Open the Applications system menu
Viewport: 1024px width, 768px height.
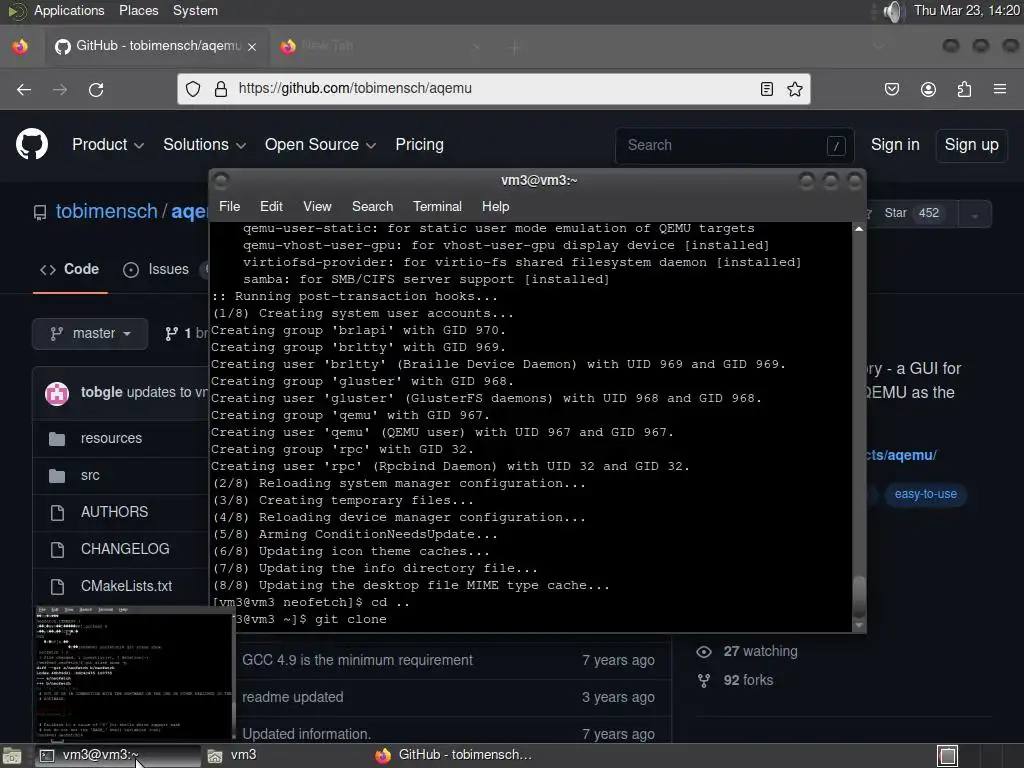pyautogui.click(x=69, y=10)
